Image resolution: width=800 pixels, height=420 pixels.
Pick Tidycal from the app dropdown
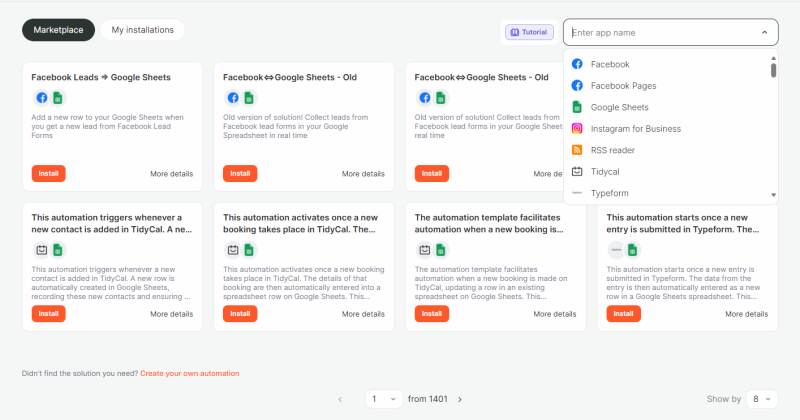click(605, 172)
